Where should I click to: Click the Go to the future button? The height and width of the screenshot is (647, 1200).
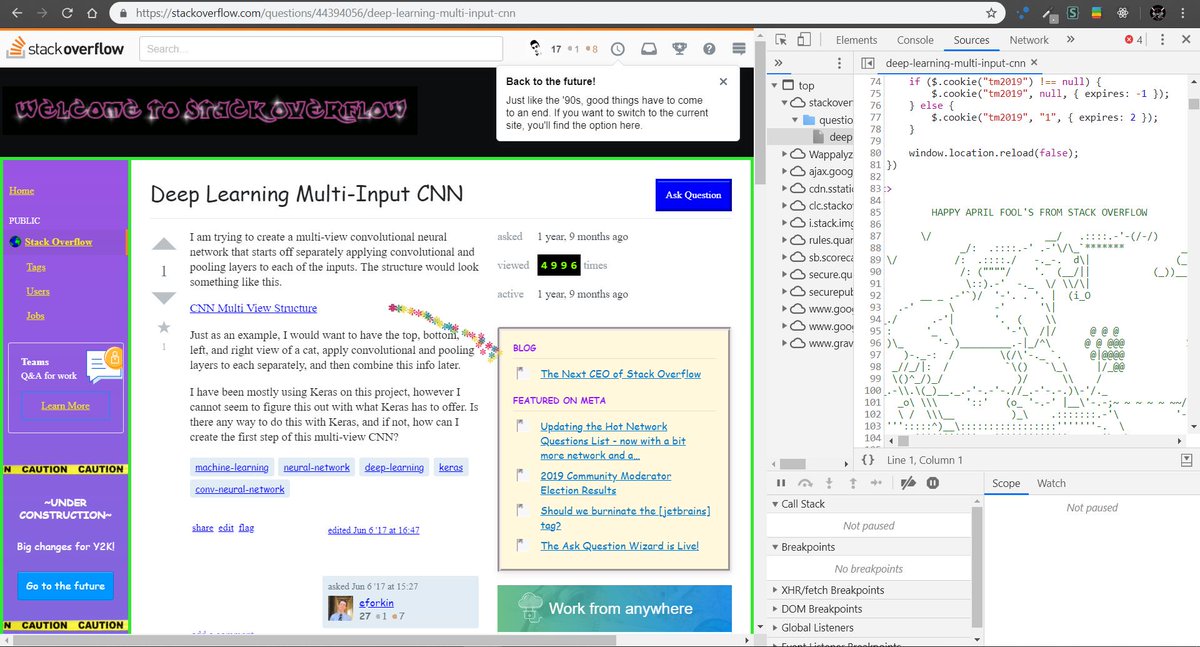65,586
